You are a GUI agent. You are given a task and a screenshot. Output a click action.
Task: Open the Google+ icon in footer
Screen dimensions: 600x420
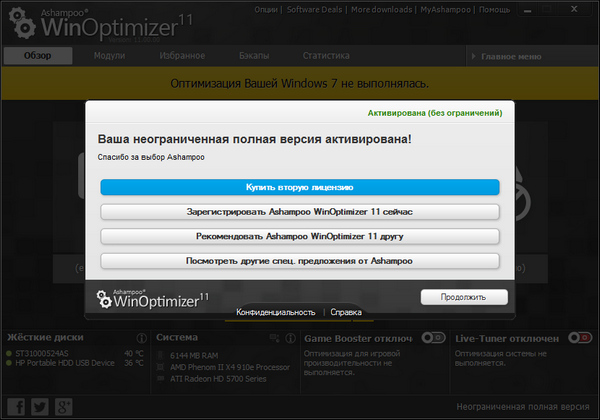pos(64,406)
